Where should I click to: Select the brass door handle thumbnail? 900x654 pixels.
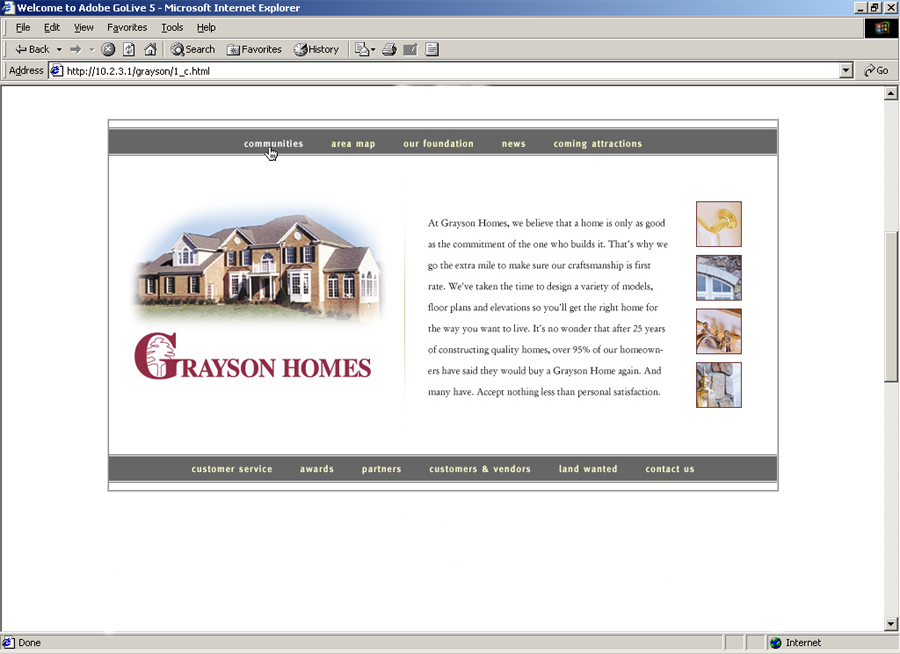(x=718, y=224)
